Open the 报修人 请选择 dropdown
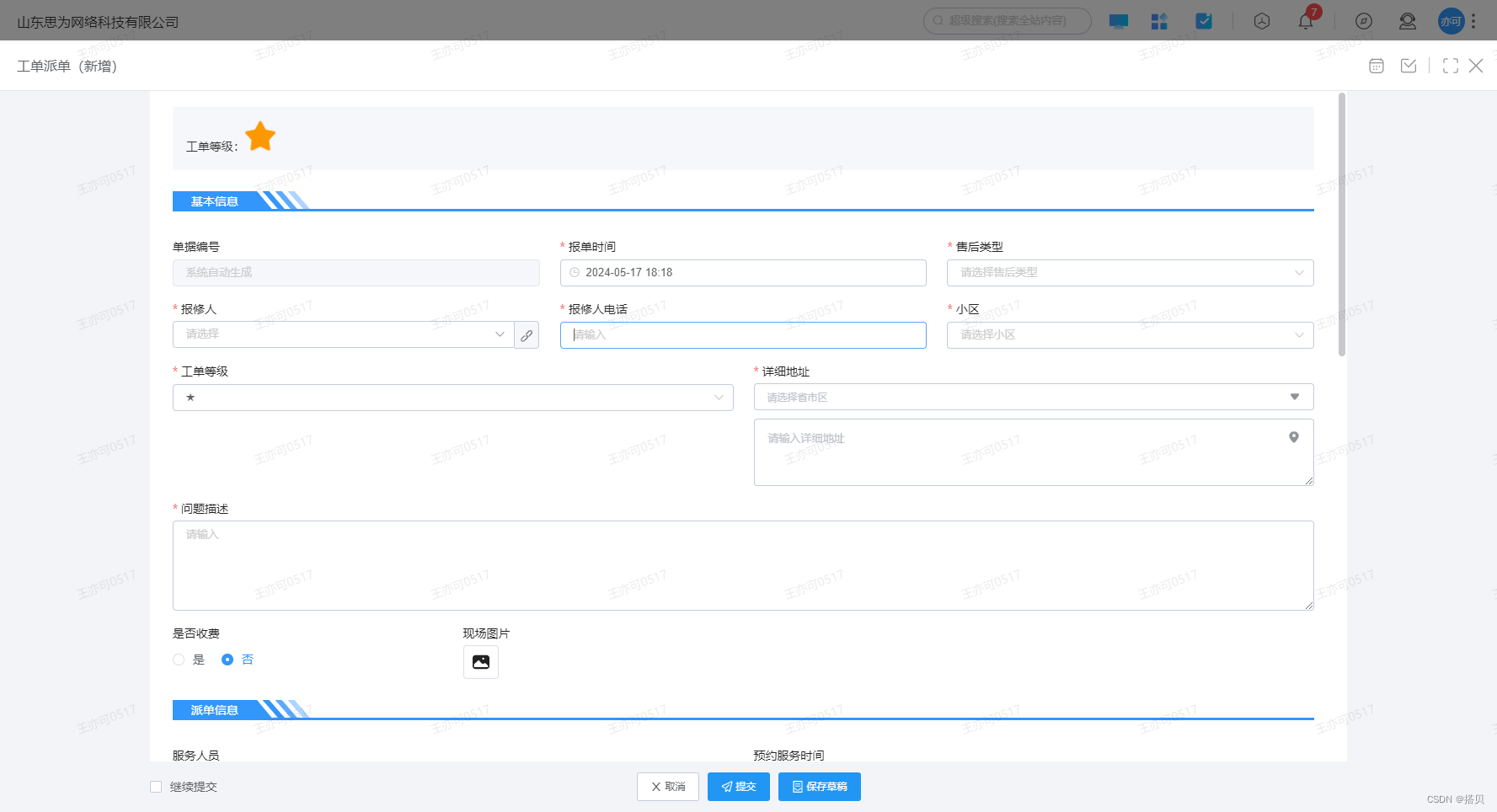 pyautogui.click(x=344, y=334)
